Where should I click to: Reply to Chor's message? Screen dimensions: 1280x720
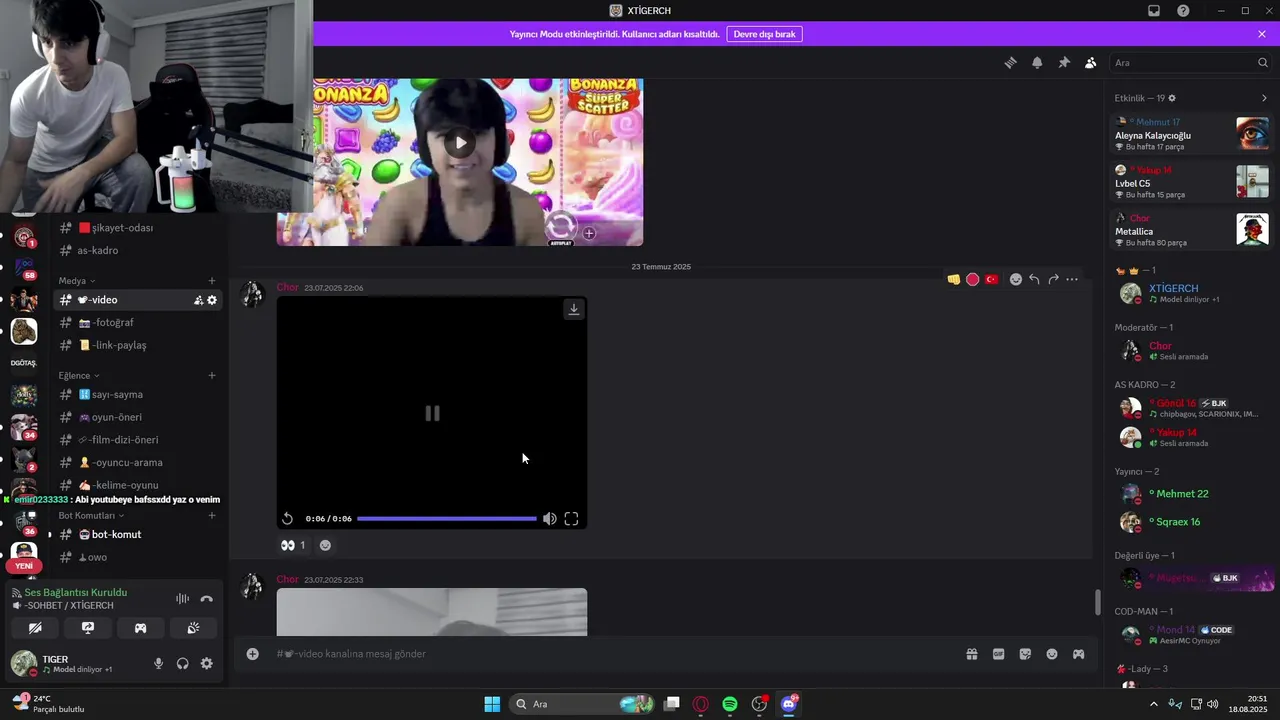pyautogui.click(x=1034, y=279)
